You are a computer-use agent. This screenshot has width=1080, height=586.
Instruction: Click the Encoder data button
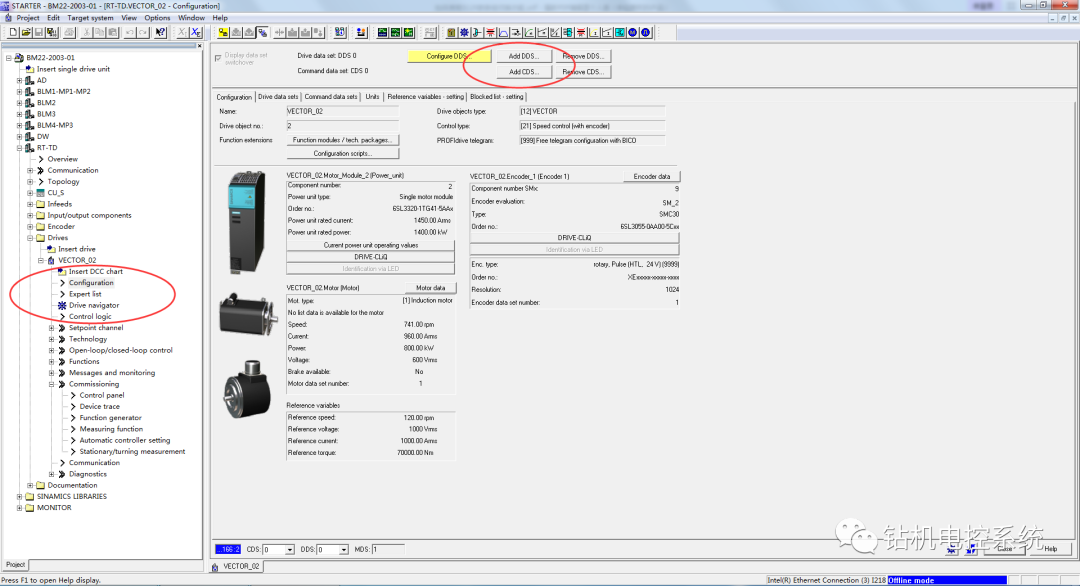pos(652,176)
